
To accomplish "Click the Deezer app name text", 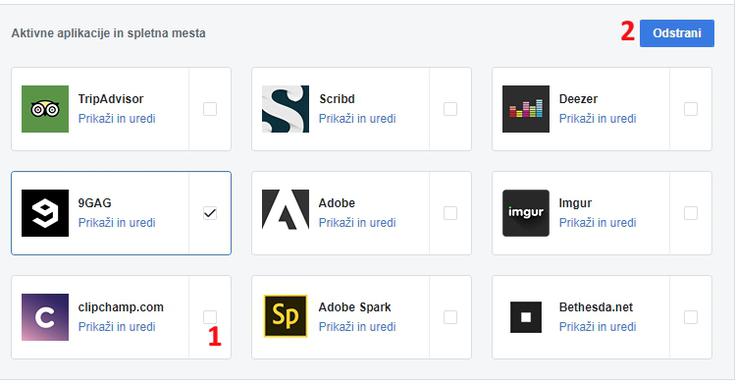I will tap(578, 99).
